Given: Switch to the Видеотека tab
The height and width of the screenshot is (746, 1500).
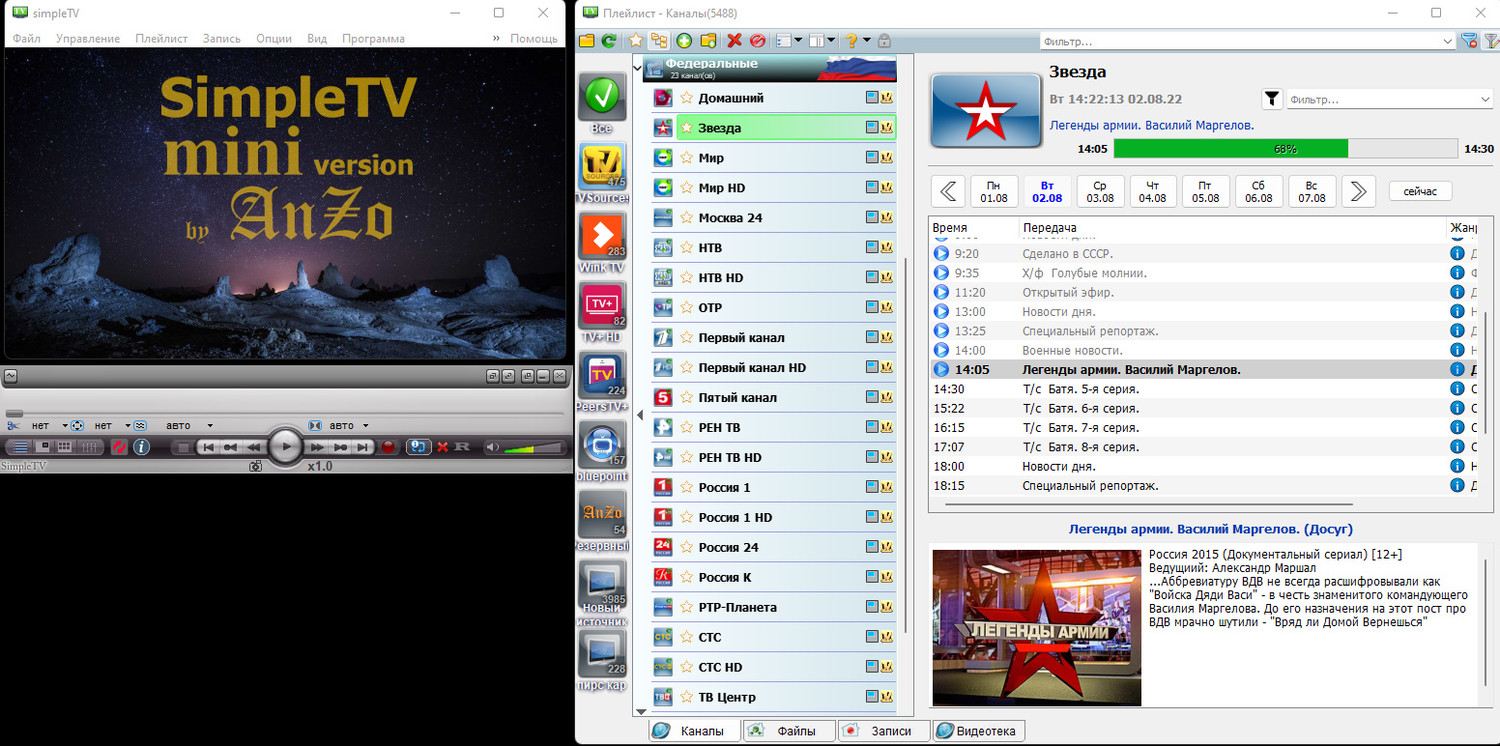Looking at the screenshot, I should coord(979,731).
